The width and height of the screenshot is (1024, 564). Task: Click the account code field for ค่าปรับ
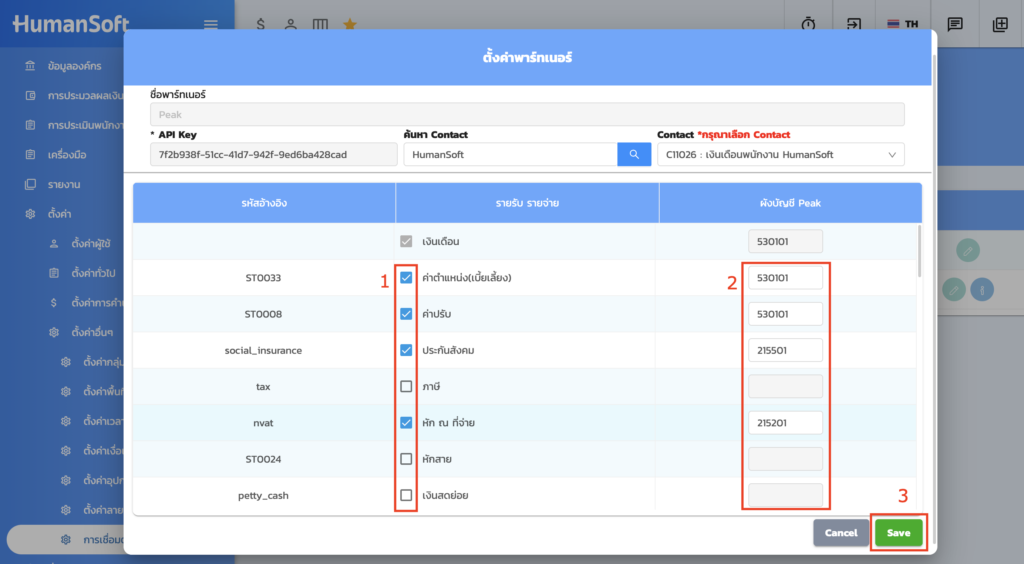coord(785,314)
